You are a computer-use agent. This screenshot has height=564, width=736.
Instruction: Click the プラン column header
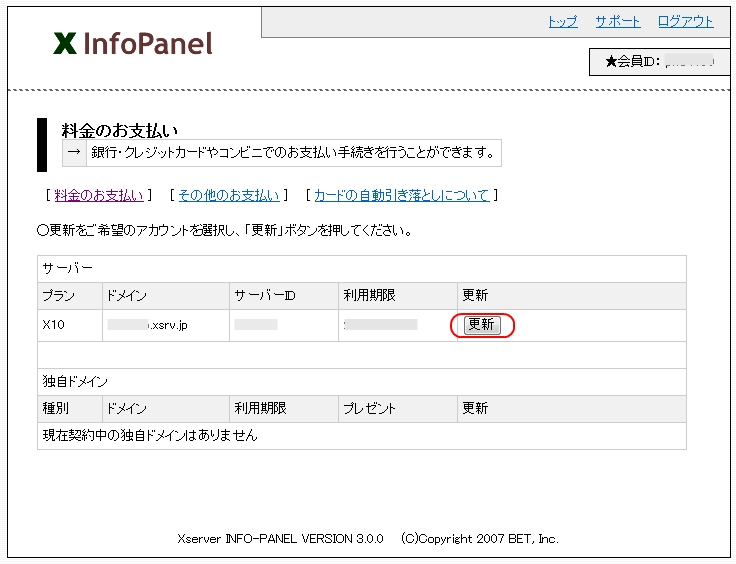(58, 296)
